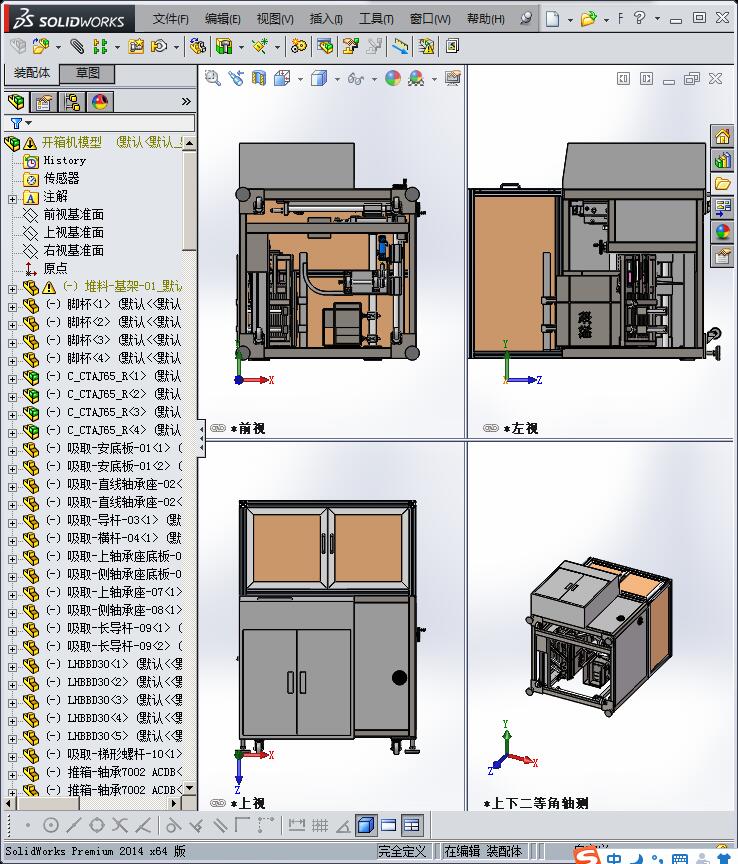Toggle the link views icon beside 前视 label
This screenshot has height=864, width=738.
pyautogui.click(x=218, y=428)
